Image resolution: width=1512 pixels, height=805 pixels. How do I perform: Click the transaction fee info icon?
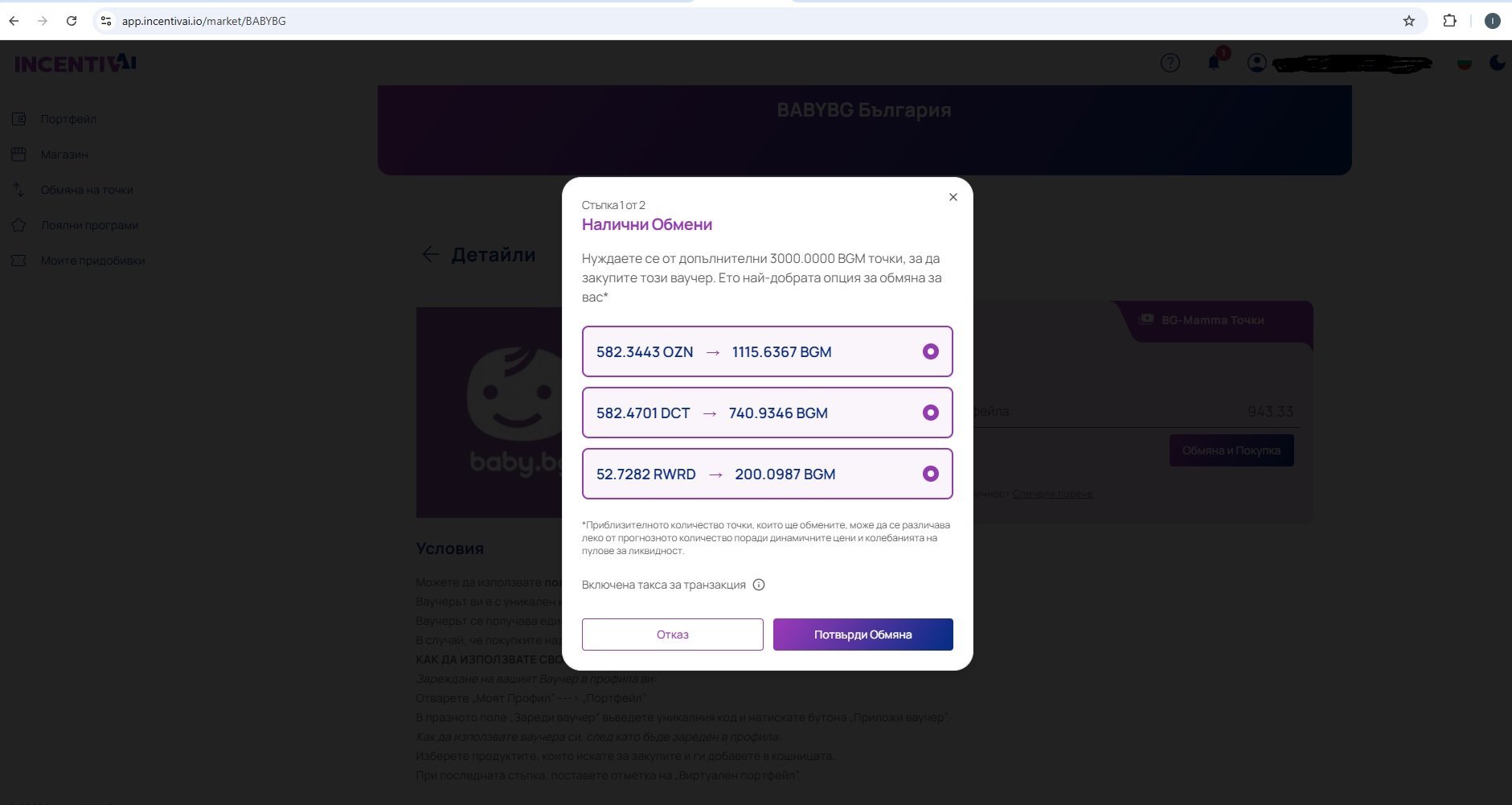[759, 585]
